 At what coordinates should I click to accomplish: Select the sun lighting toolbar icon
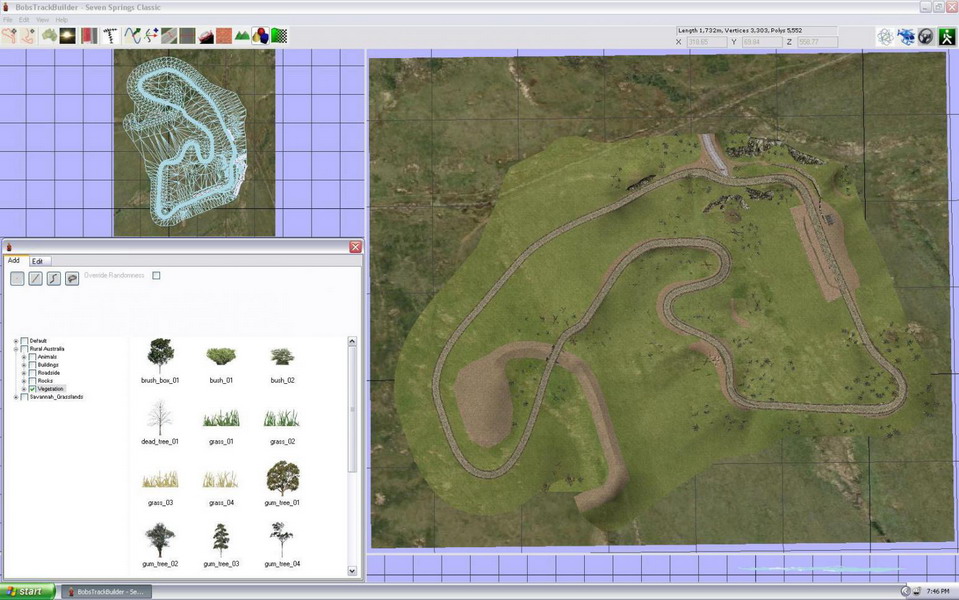[66, 35]
